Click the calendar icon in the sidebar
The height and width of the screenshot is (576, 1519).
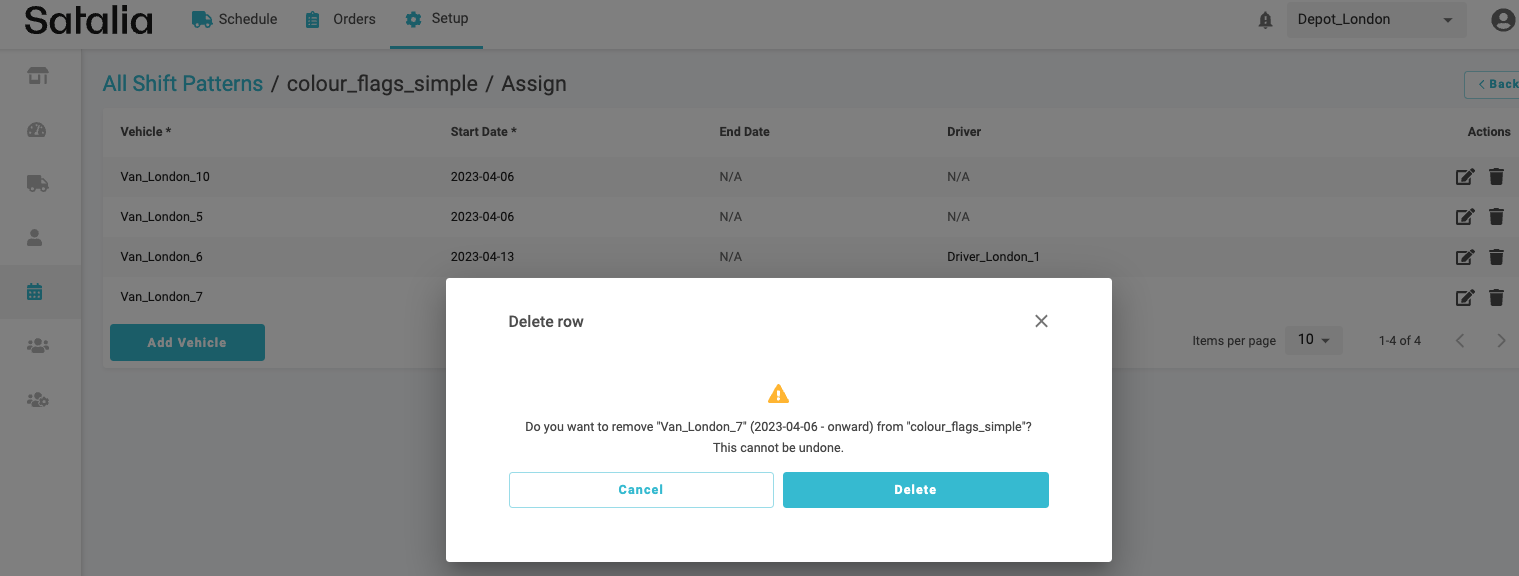[x=35, y=292]
